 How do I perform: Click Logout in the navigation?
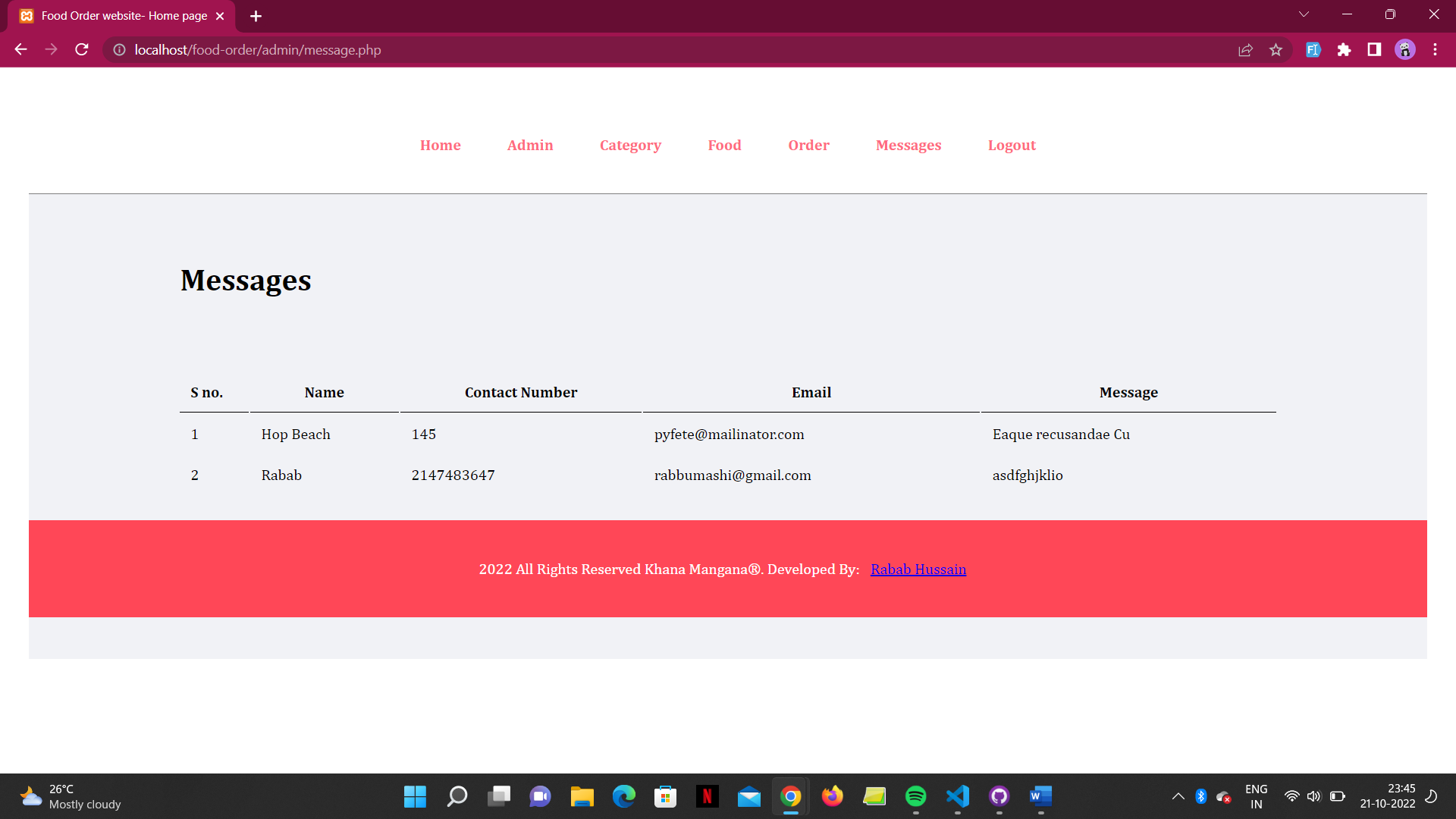point(1012,145)
